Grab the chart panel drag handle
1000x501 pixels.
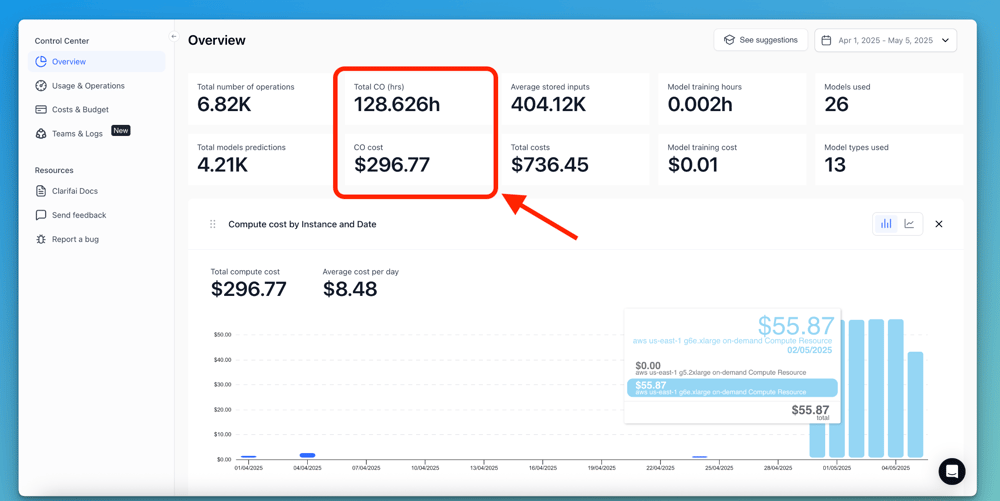click(212, 224)
